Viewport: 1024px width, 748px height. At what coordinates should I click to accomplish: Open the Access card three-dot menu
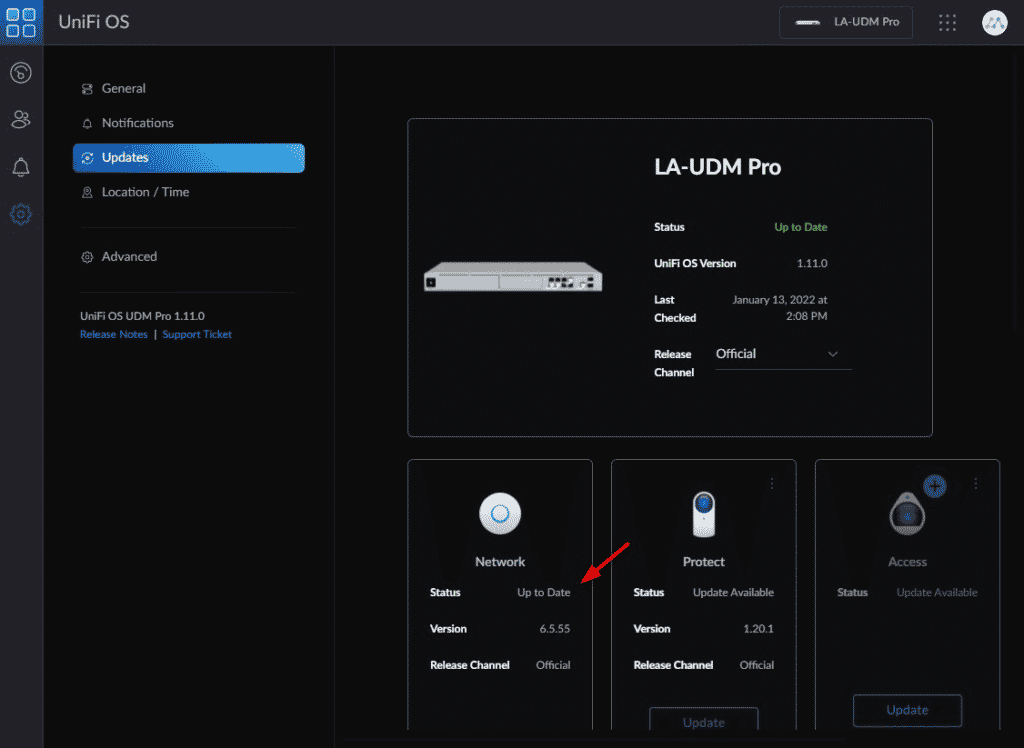976,483
